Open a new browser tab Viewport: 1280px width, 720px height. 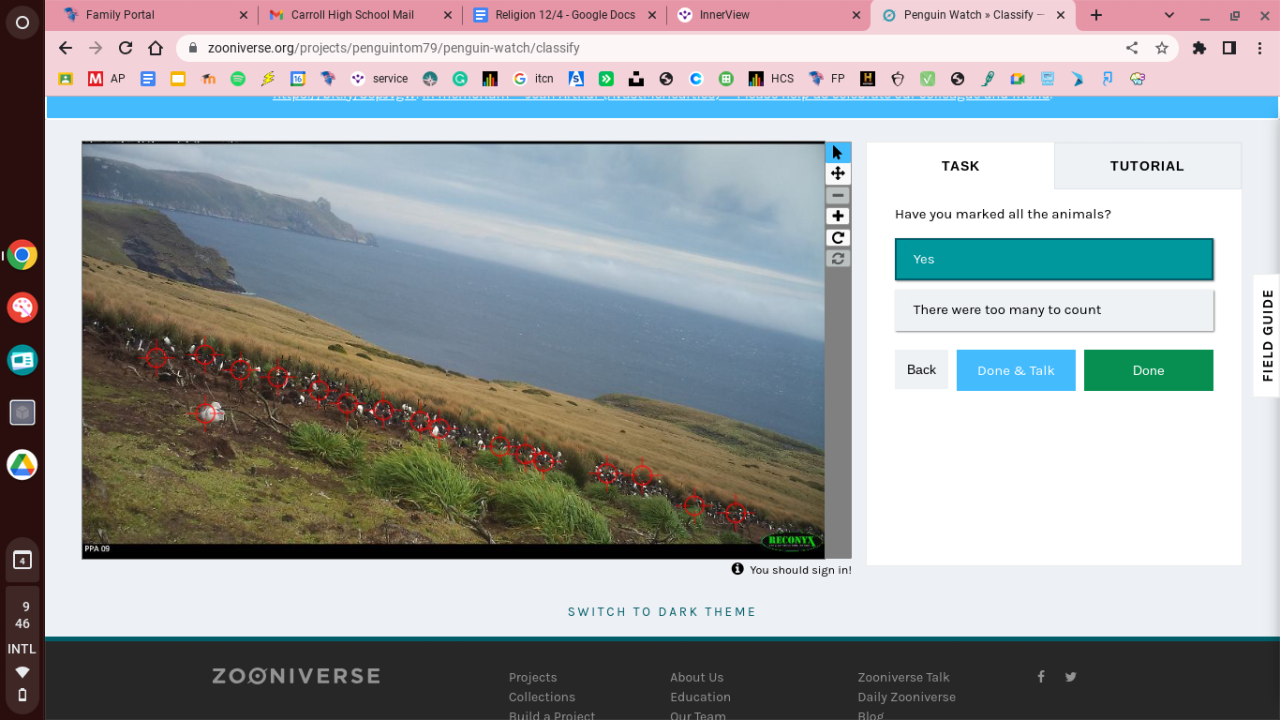[x=1096, y=15]
